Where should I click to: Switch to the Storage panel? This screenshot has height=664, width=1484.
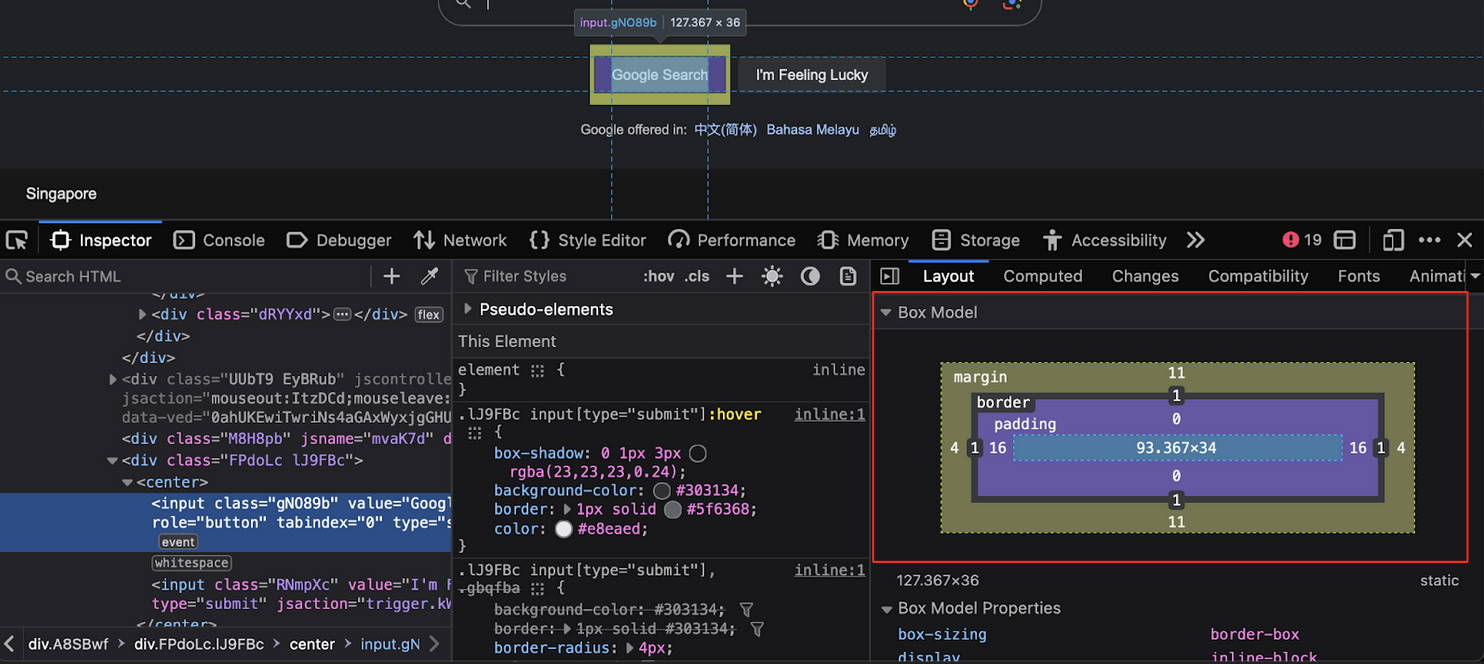point(975,240)
